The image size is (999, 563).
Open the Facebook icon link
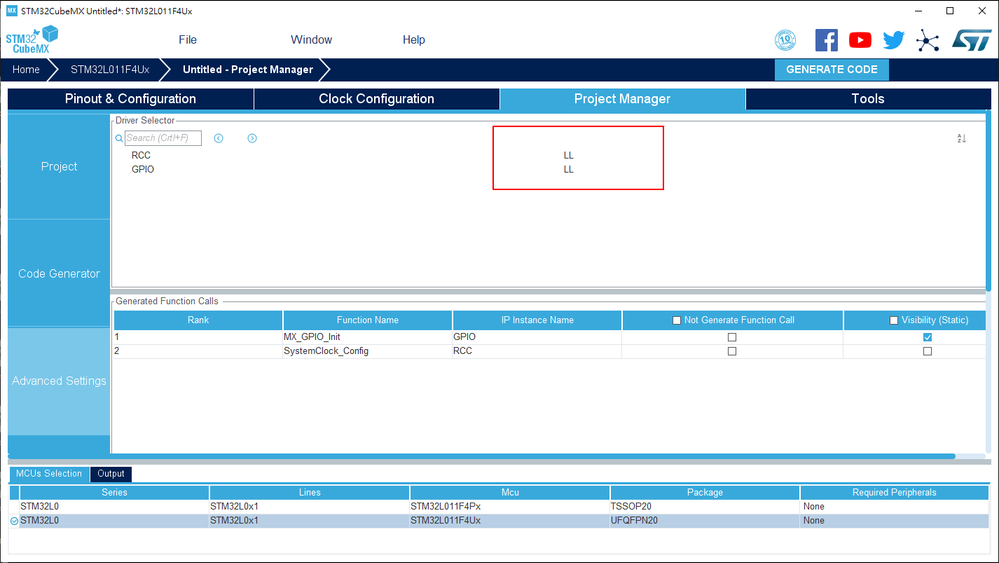point(826,40)
